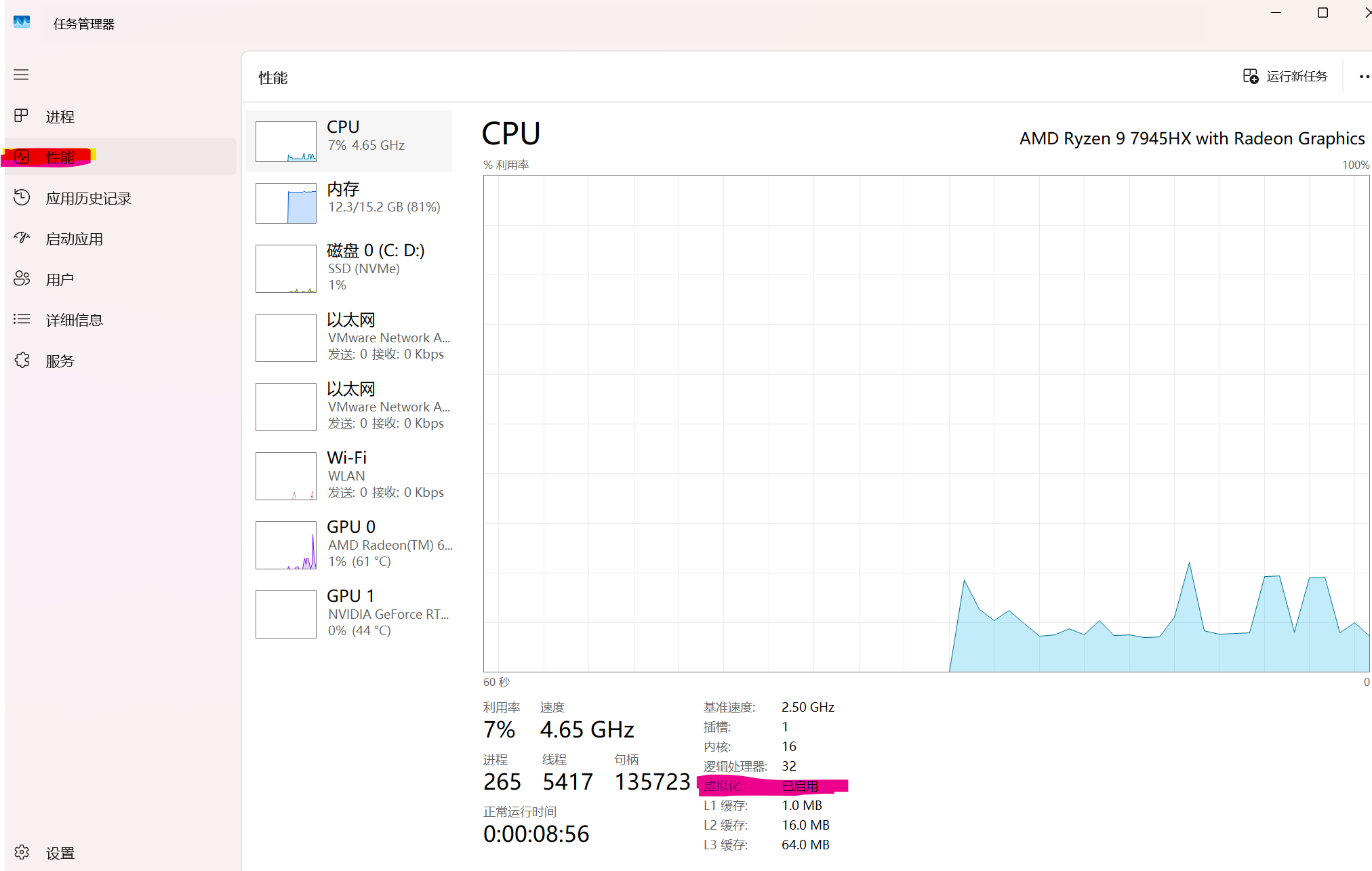Image resolution: width=1372 pixels, height=871 pixels.
Task: Click the hamburger navigation menu icon
Action: click(21, 75)
